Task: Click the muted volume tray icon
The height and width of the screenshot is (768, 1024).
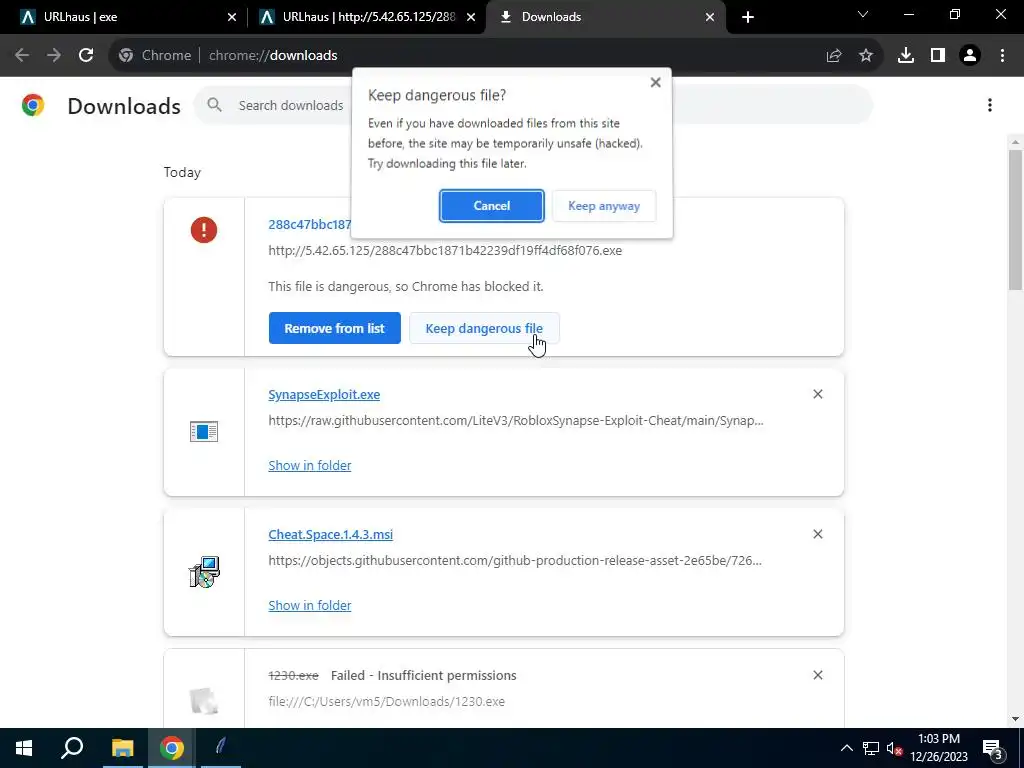Action: pyautogui.click(x=894, y=748)
